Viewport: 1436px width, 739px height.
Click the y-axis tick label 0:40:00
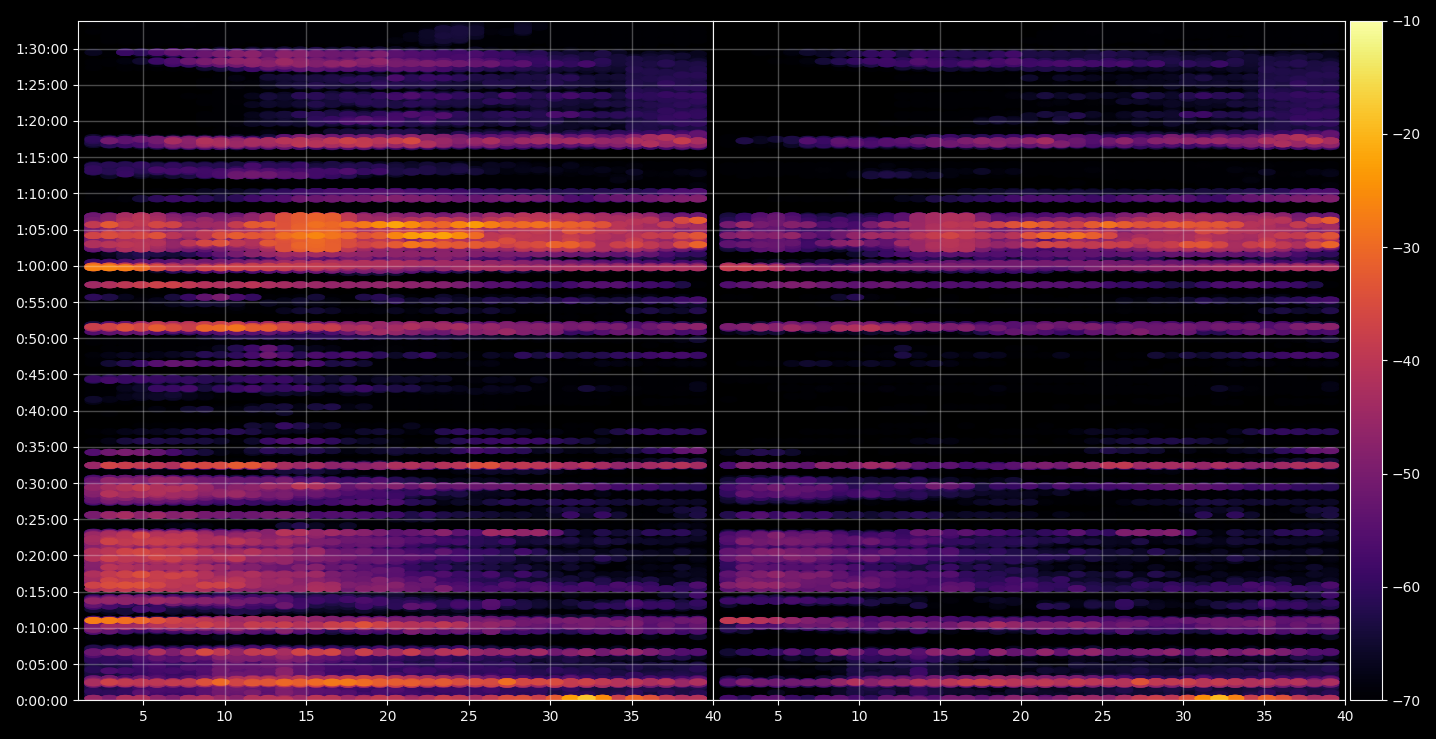pyautogui.click(x=41, y=411)
